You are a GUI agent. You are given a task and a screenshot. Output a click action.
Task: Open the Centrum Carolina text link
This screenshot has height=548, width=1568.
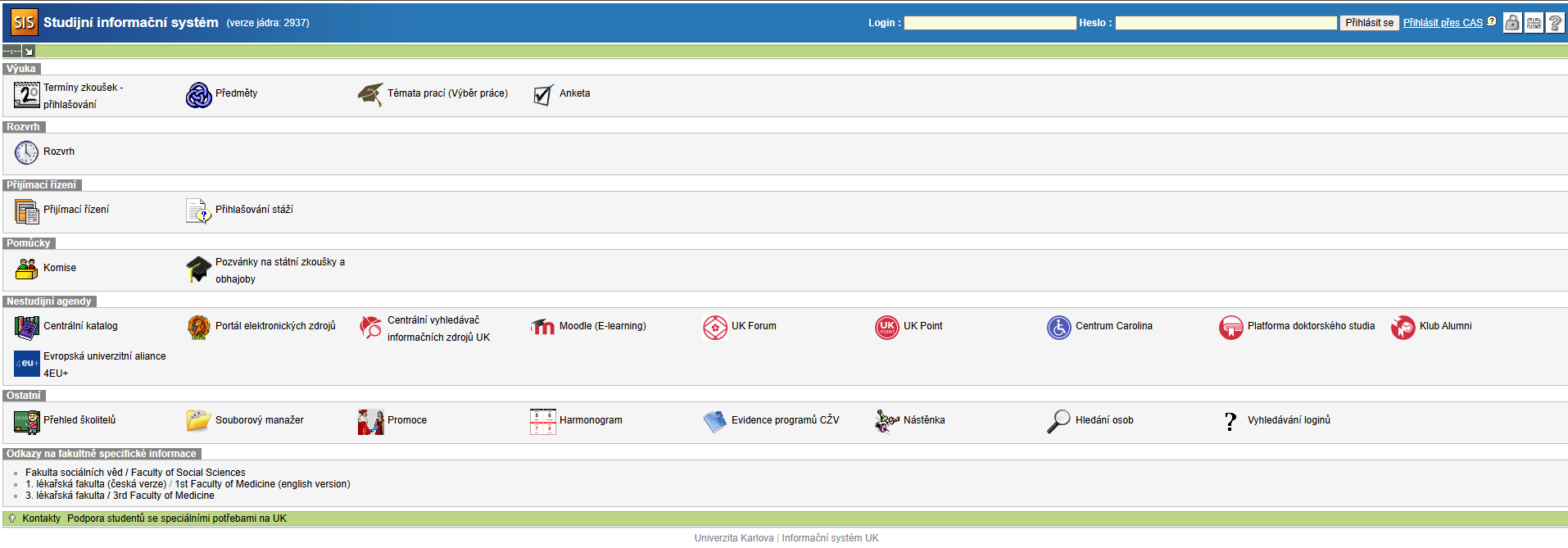click(1113, 326)
